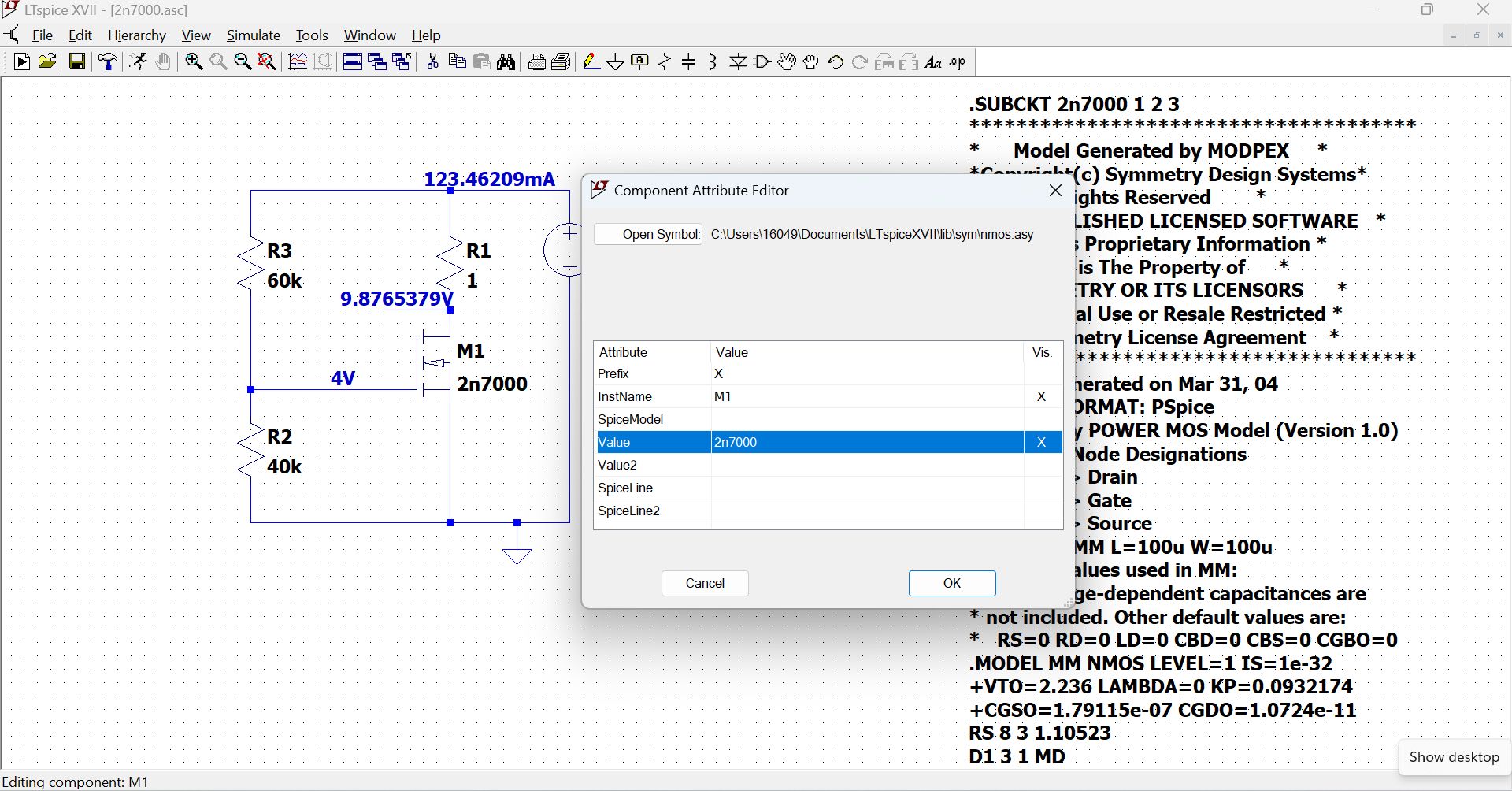Toggle the Vis. cell of SpiceLine row
This screenshot has width=1512, height=791.
point(1043,488)
